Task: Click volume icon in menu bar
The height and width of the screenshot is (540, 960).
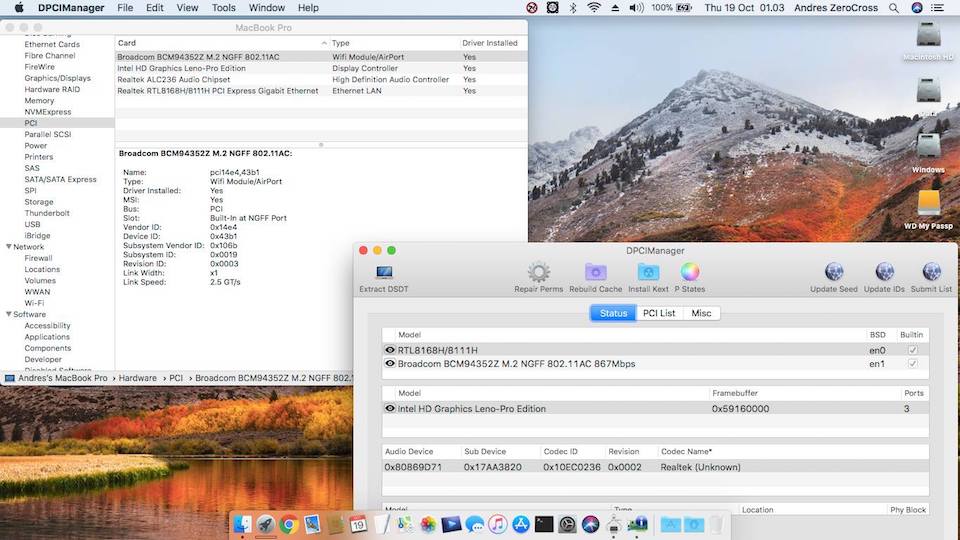Action: [636, 8]
